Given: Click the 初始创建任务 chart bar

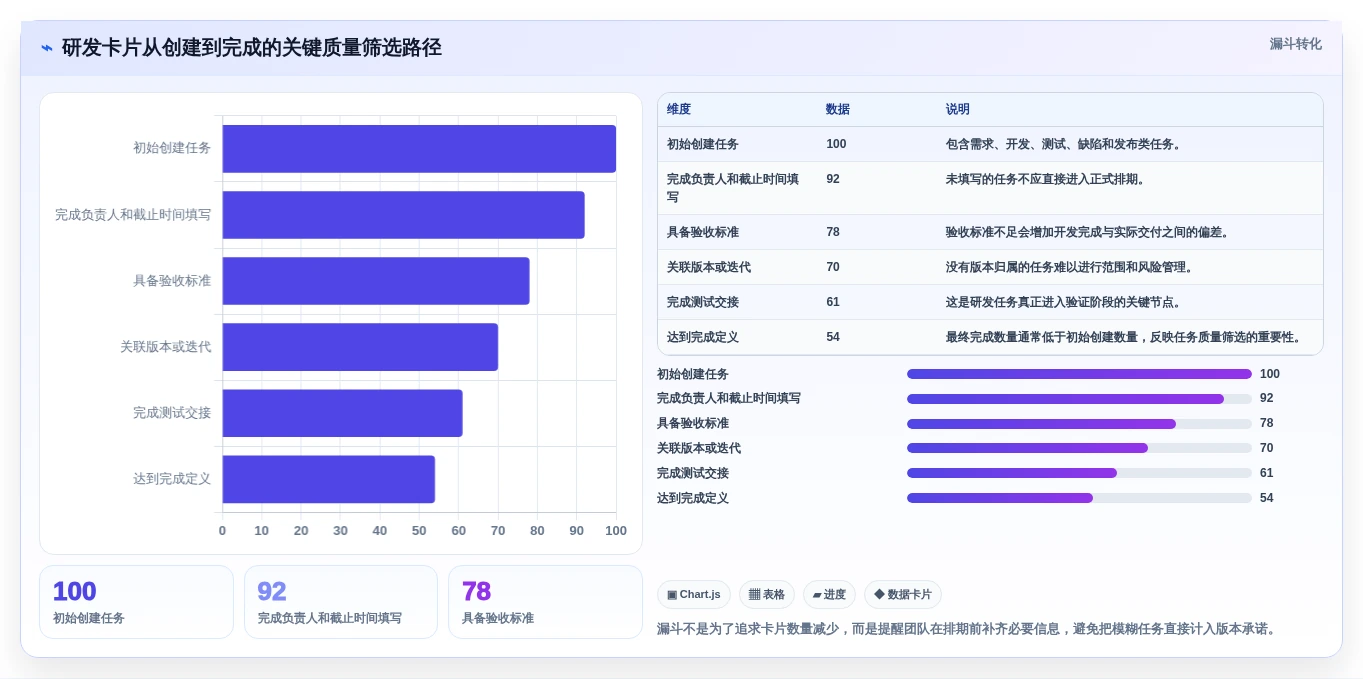Looking at the screenshot, I should click(x=419, y=149).
